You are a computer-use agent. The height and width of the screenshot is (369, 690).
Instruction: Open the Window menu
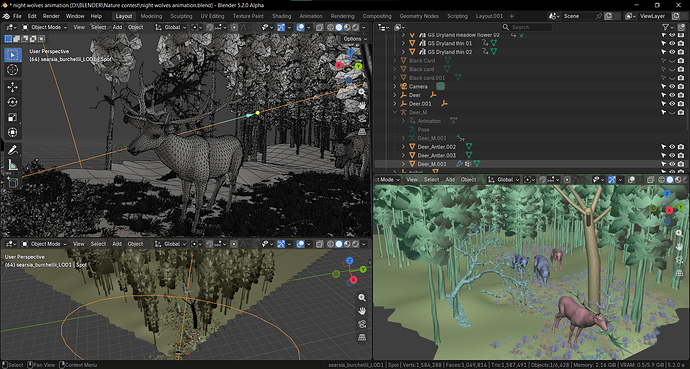75,16
